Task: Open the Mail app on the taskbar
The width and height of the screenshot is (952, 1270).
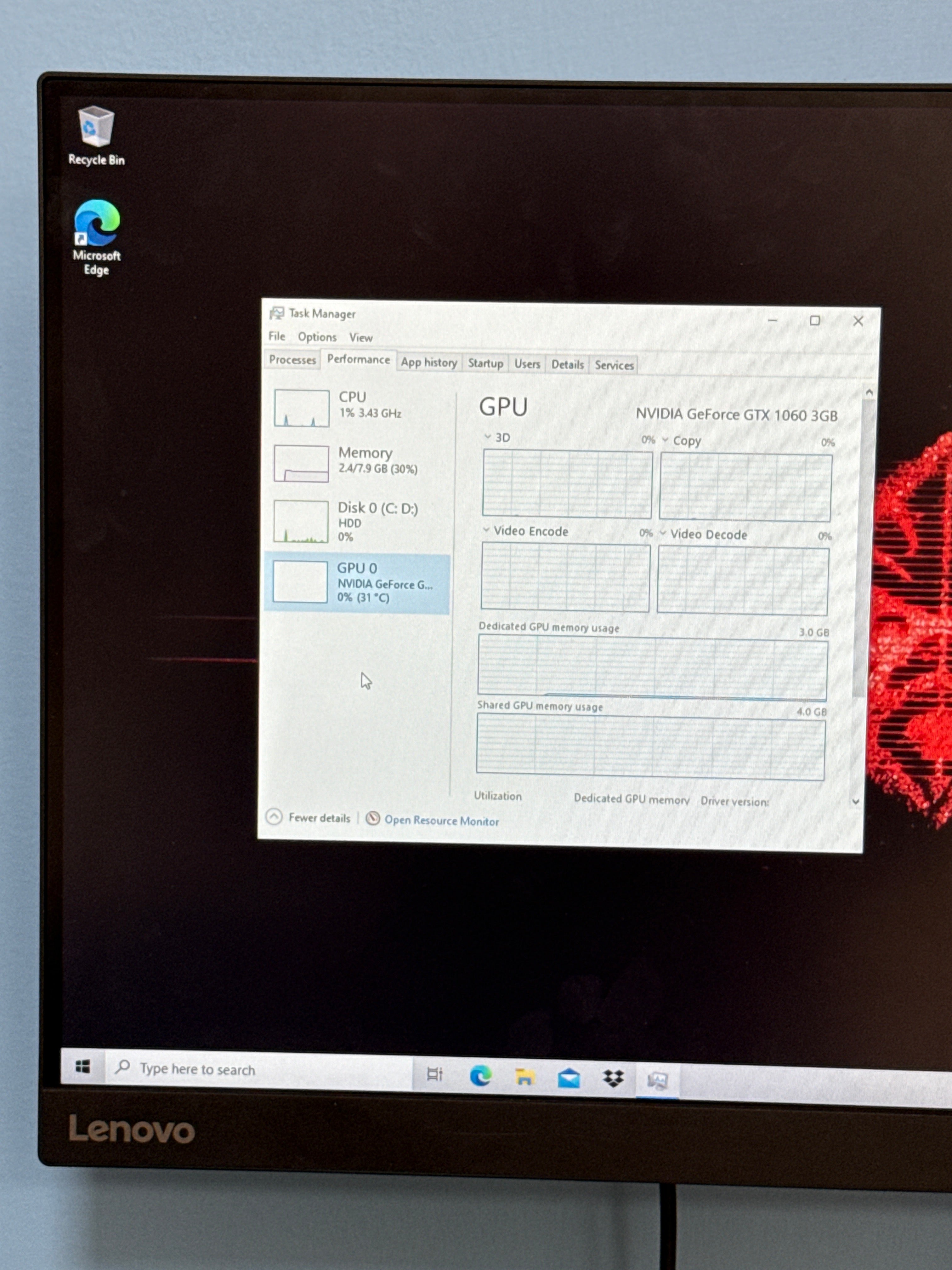Action: point(569,1078)
